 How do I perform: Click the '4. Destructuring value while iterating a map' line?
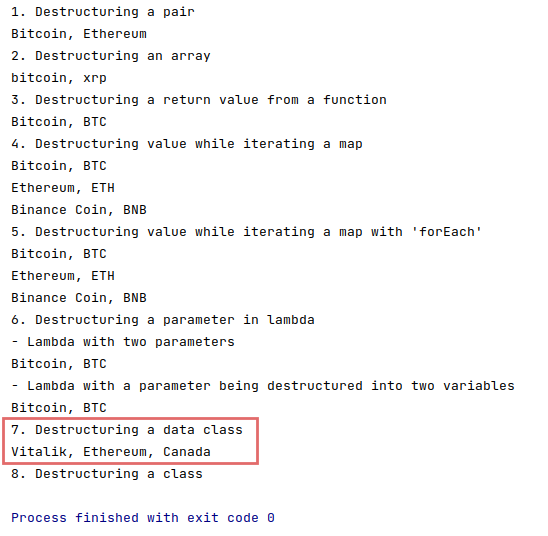pyautogui.click(x=187, y=144)
